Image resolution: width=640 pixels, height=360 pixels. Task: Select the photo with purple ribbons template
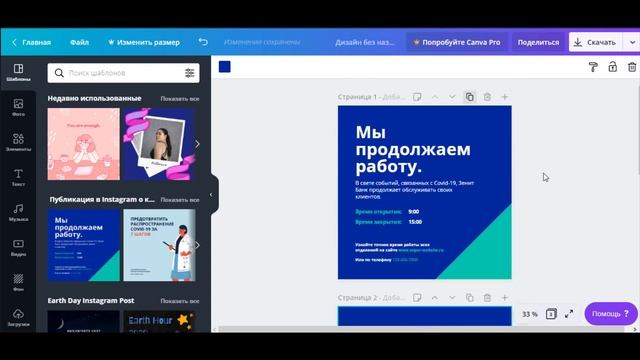pyautogui.click(x=159, y=144)
